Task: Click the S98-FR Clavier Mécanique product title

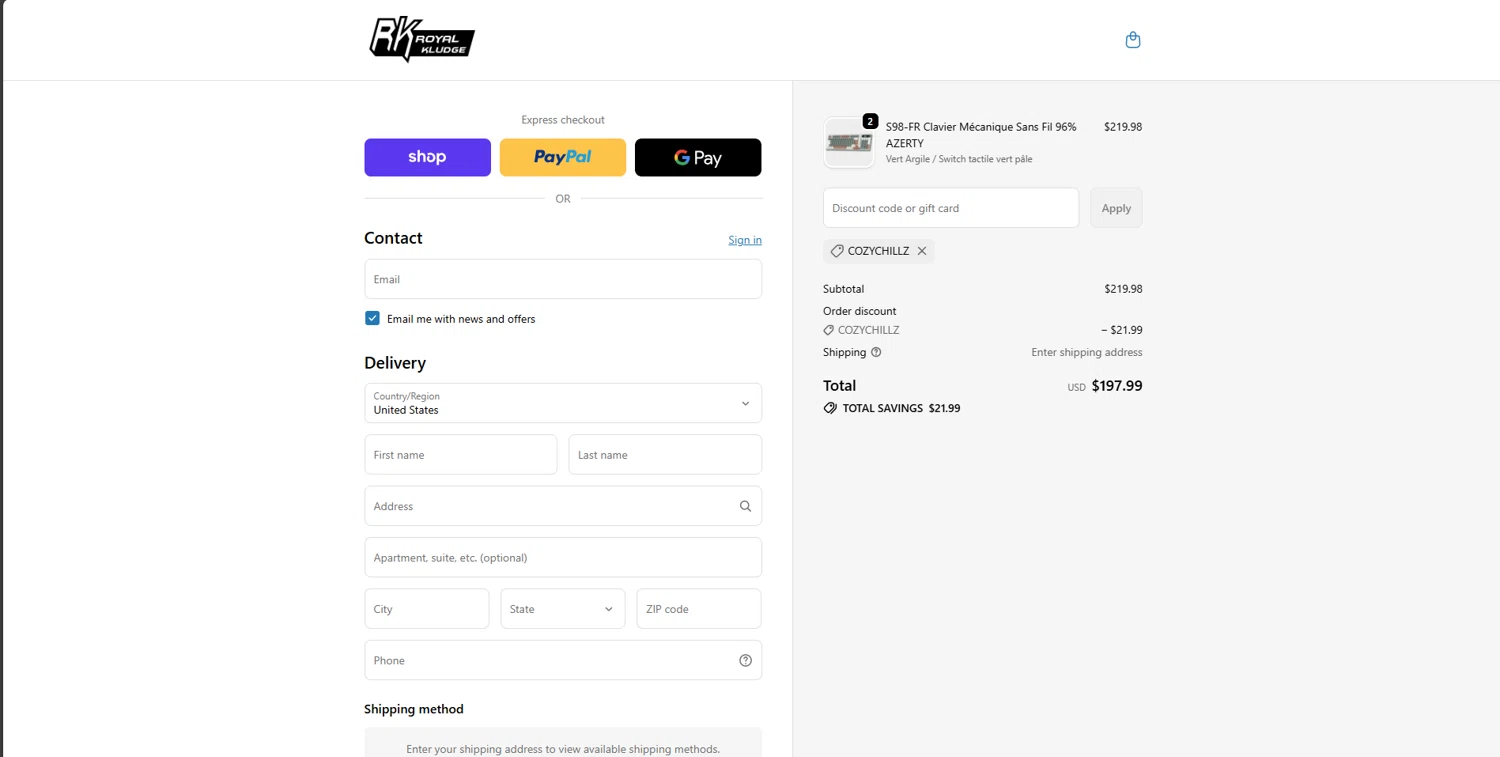Action: click(981, 135)
